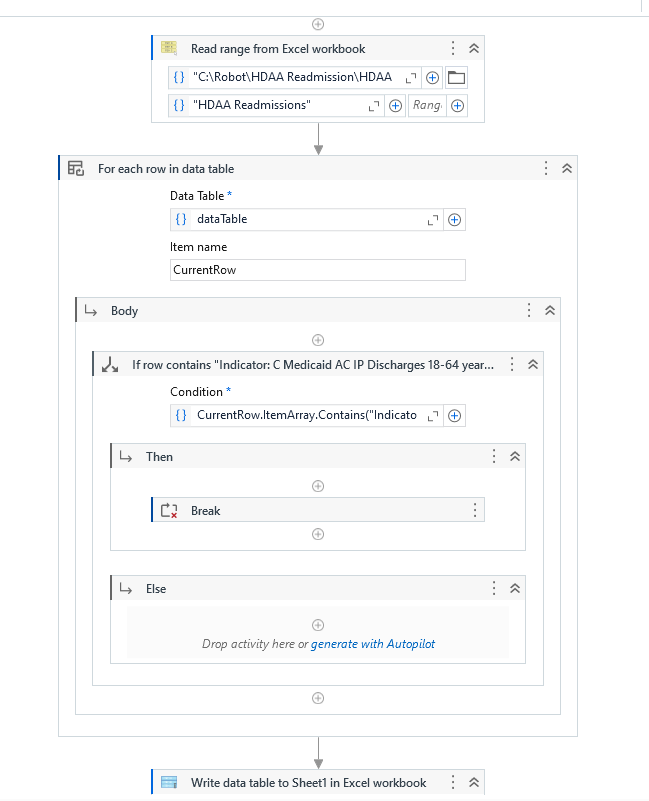The width and height of the screenshot is (649, 801).
Task: Click the plus icon next to the sheet name field
Action: [395, 105]
